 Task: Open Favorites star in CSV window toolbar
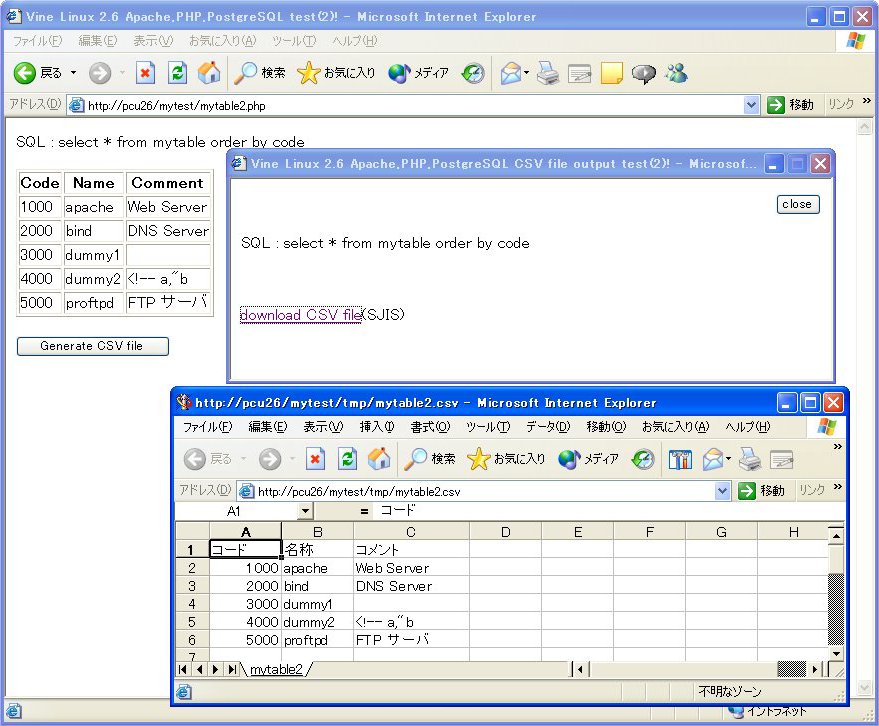[506, 459]
